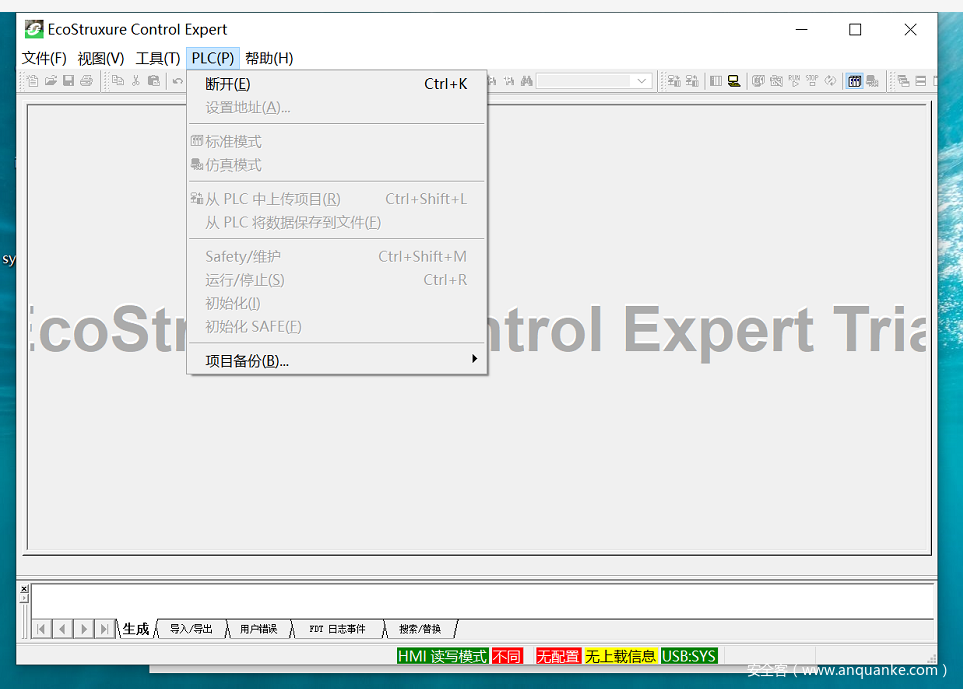Open the 文件(F) menu
This screenshot has height=689, width=963.
click(x=44, y=58)
